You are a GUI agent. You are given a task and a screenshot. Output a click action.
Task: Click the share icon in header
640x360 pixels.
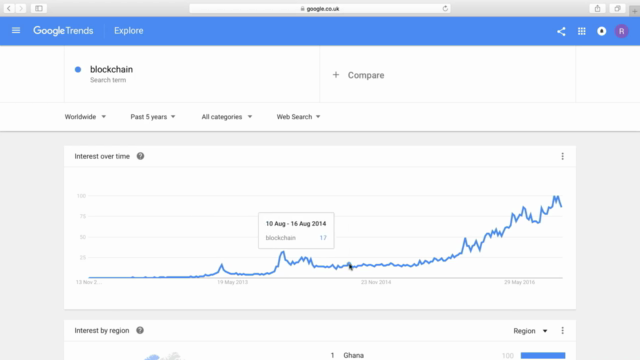pos(561,31)
